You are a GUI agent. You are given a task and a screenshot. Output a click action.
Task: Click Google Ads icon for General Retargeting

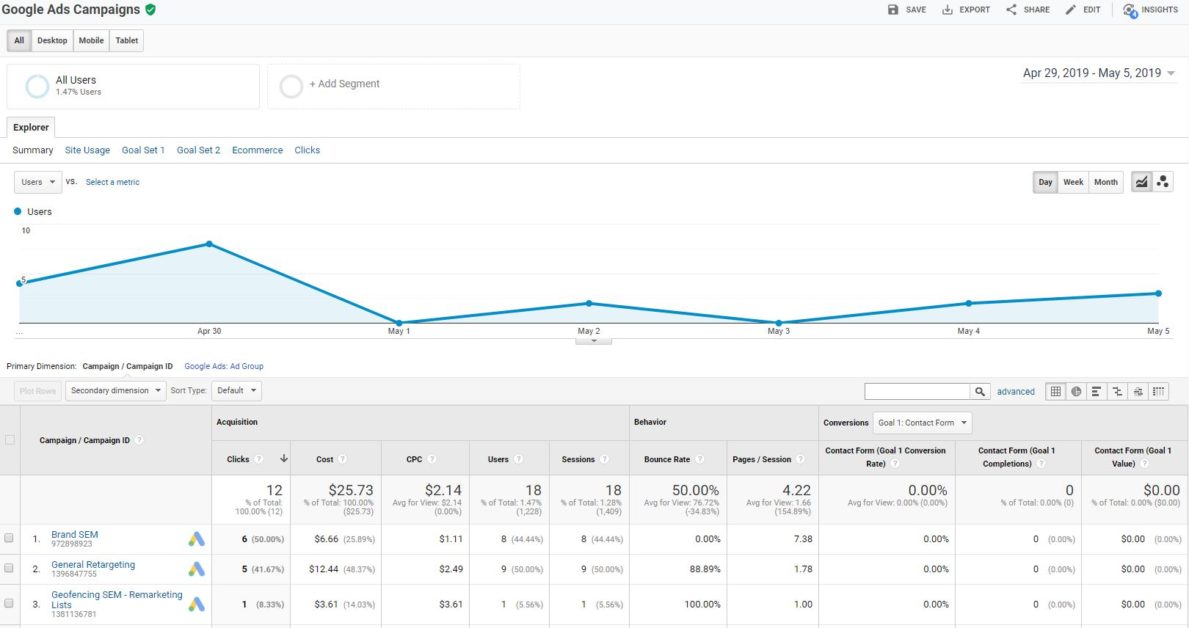click(x=196, y=569)
